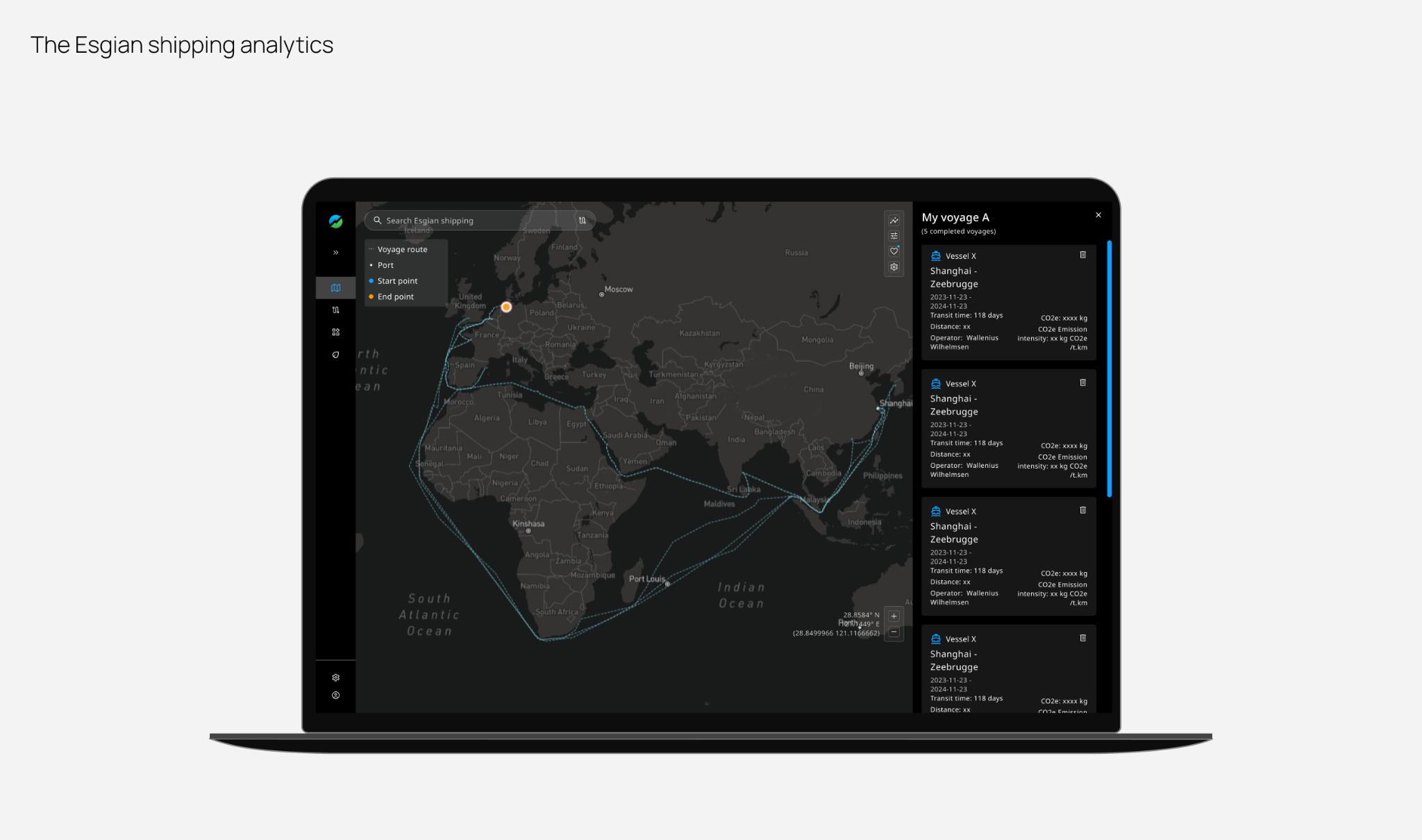Click the 'The Esgian shipping analytics' heading
Screen dimensions: 1422x840
pos(182,45)
